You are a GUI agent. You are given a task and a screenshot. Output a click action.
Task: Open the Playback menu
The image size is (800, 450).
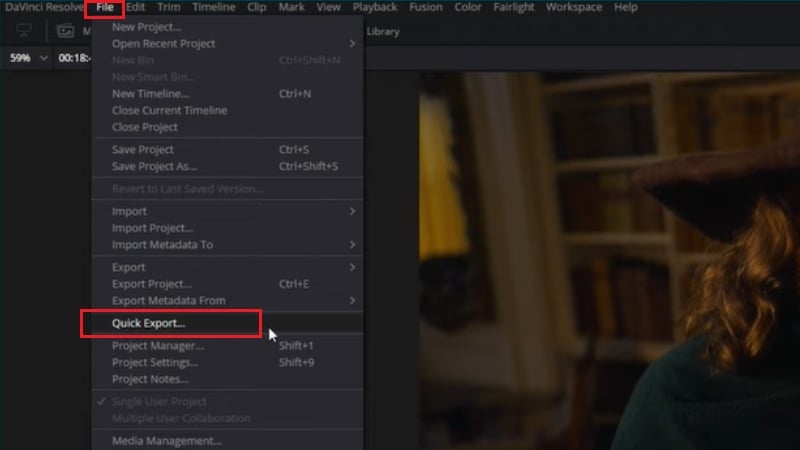click(375, 7)
